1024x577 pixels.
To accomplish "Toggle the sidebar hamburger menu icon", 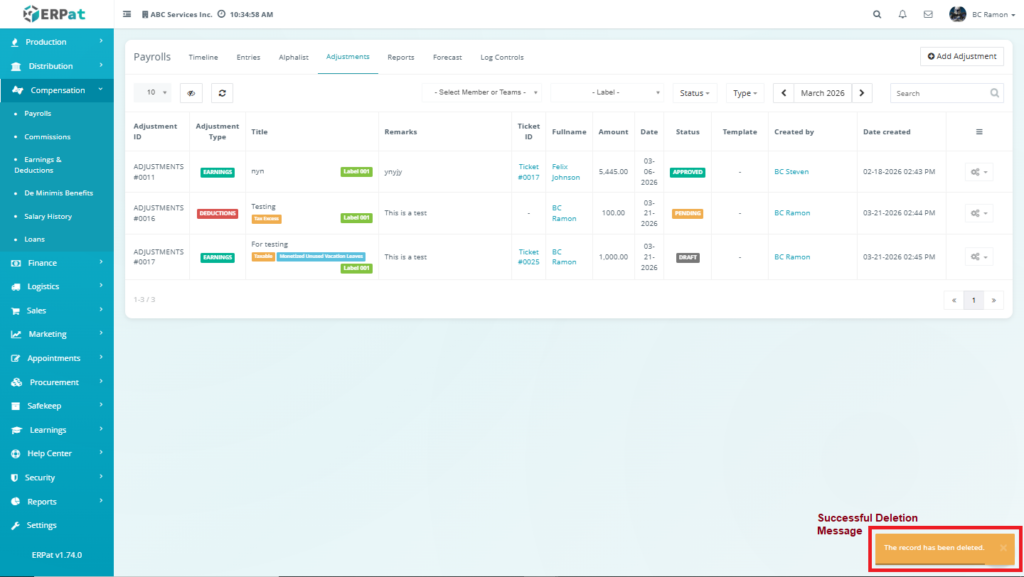I will [127, 15].
